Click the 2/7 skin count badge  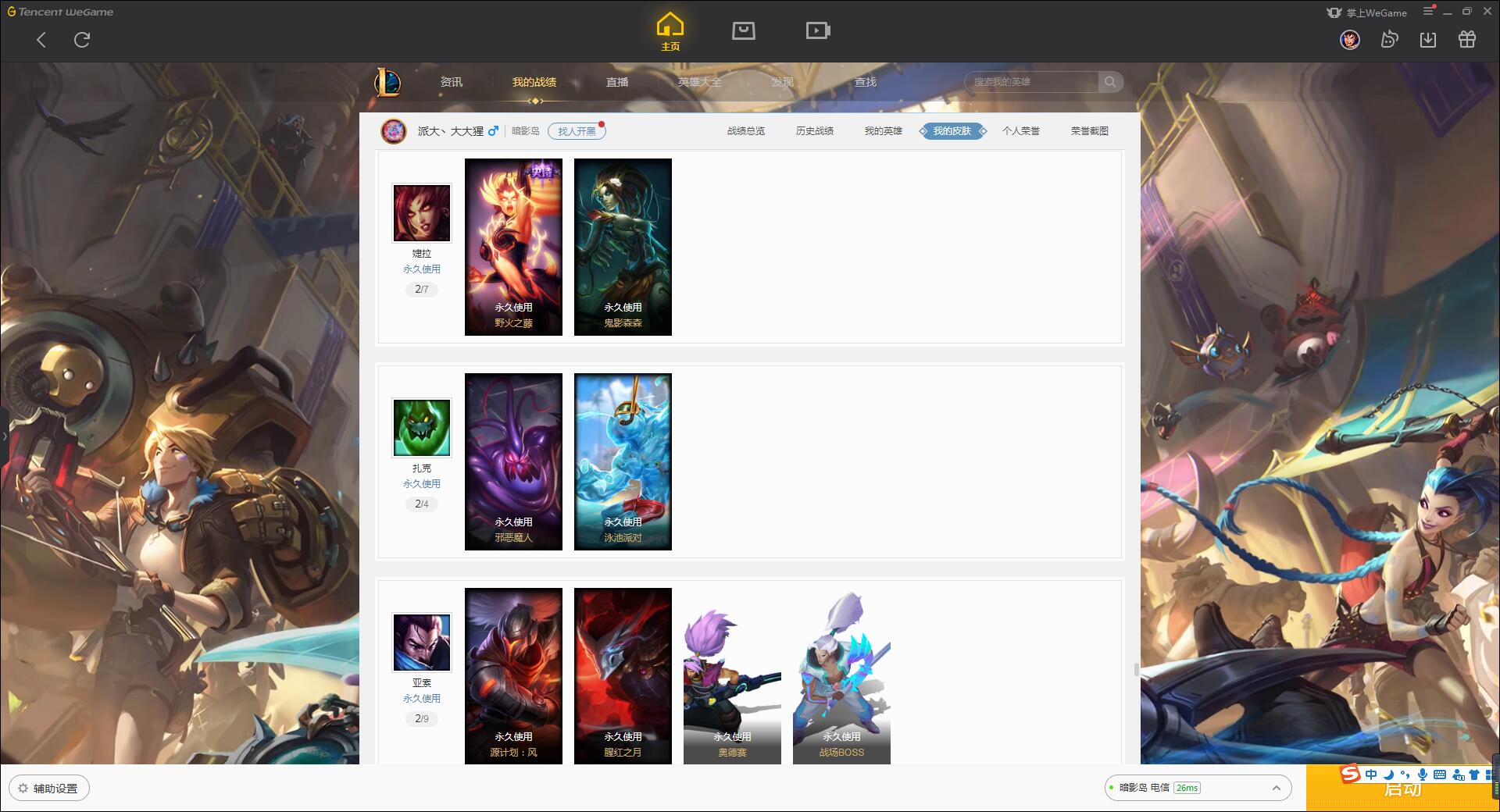(x=422, y=290)
